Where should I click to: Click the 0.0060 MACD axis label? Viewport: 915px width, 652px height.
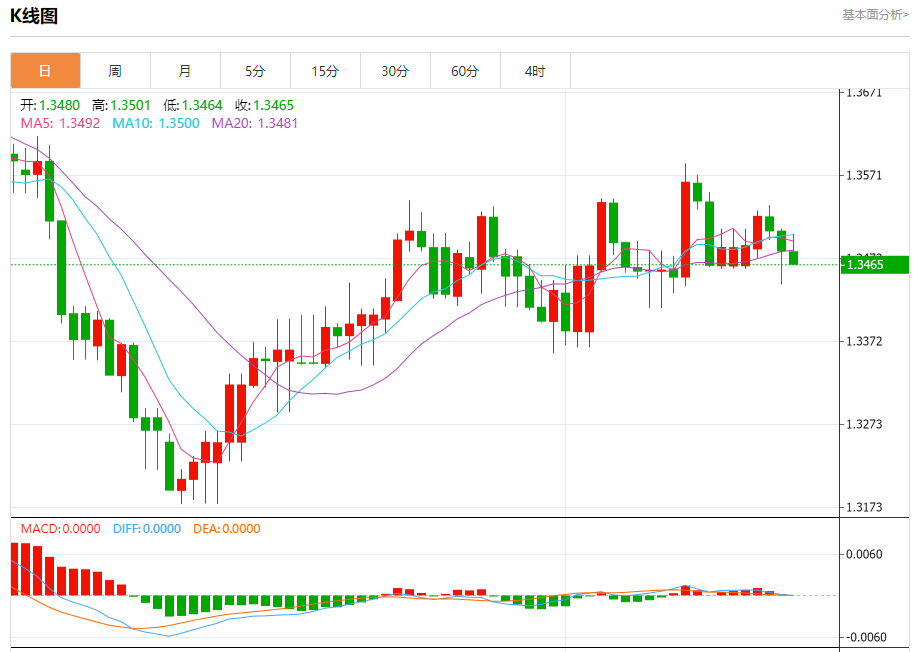864,554
